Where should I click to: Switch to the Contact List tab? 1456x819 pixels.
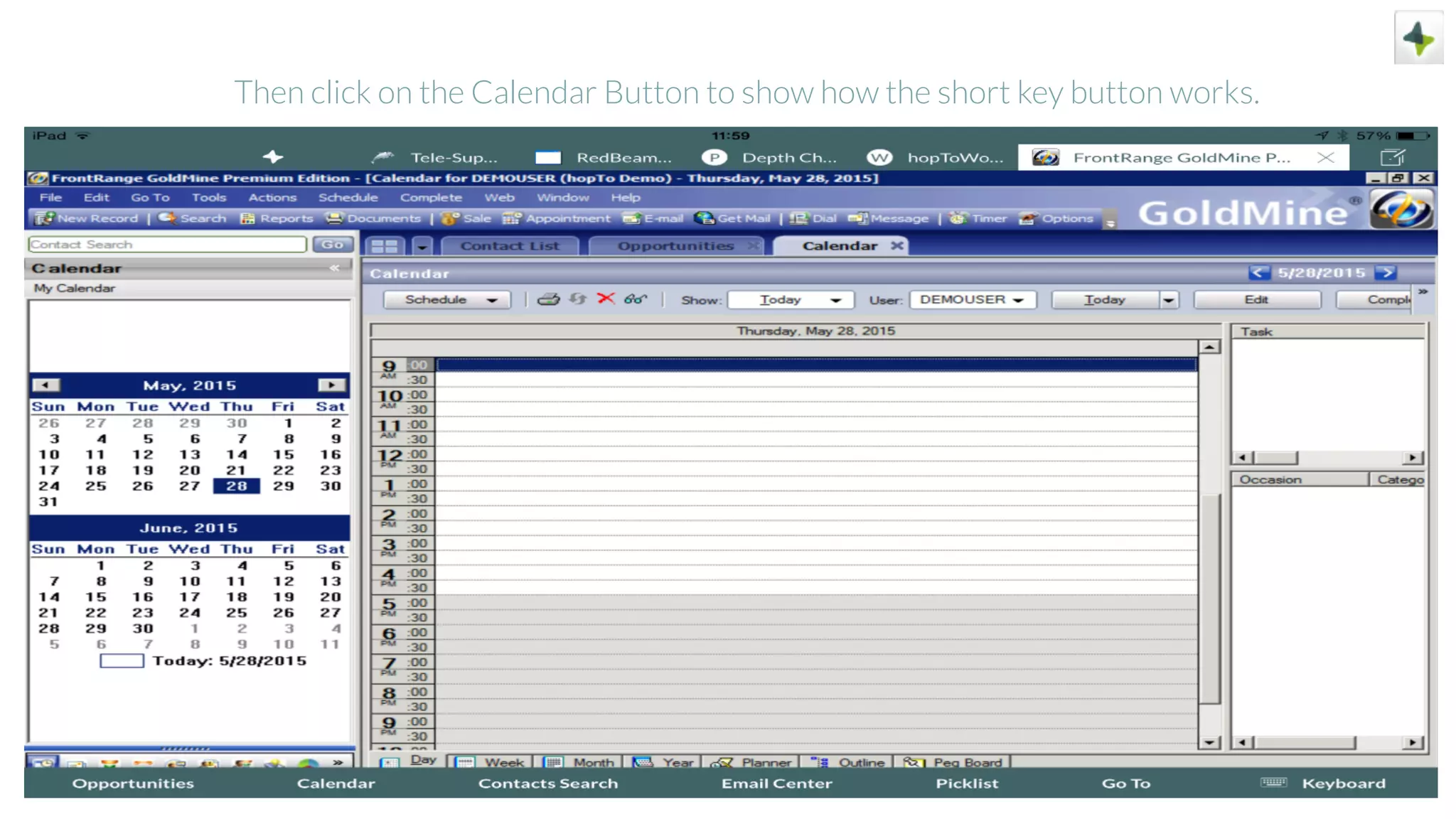point(510,246)
